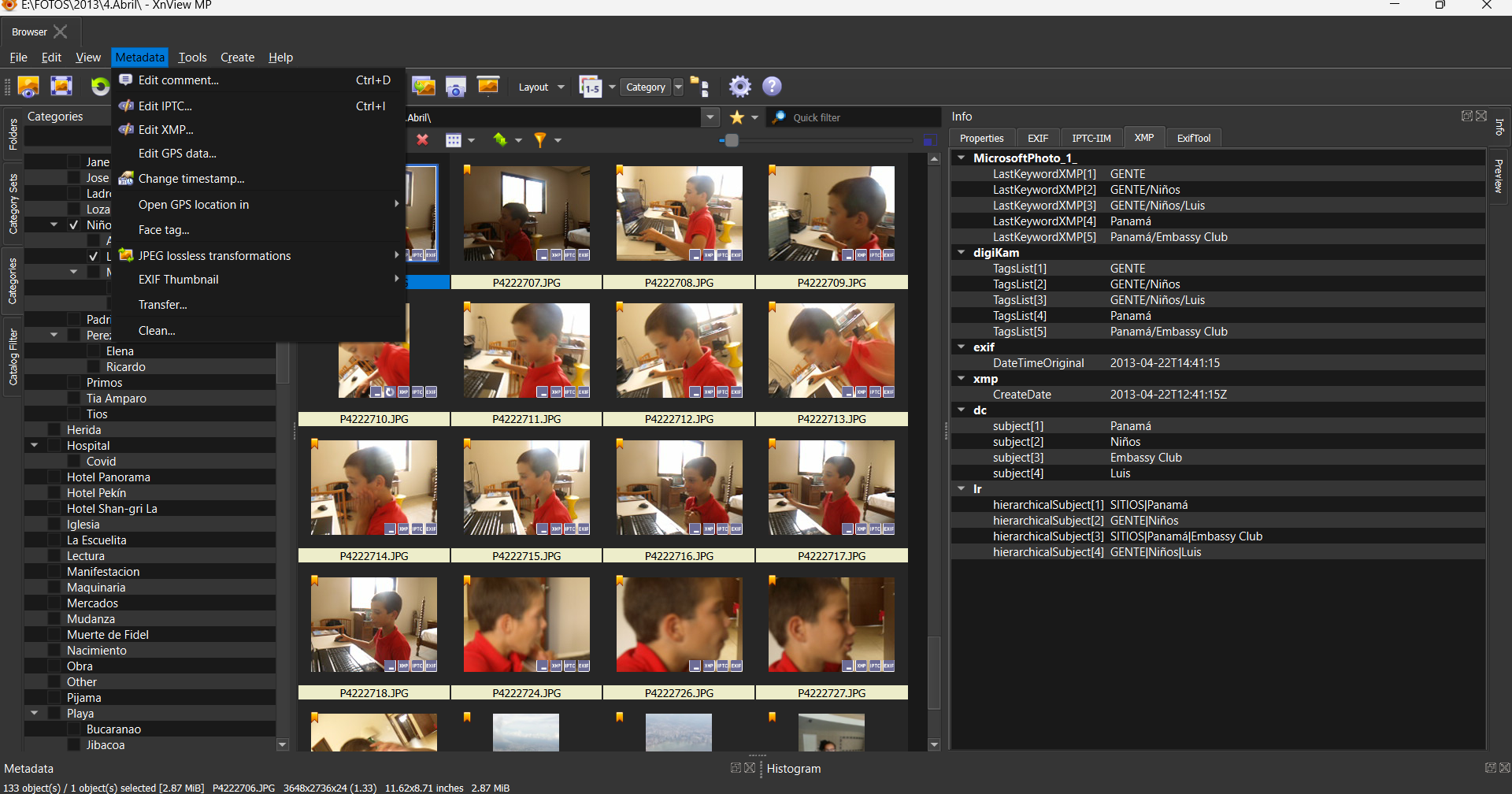Toggle the Herida category checkbox
1512x794 pixels.
pyautogui.click(x=54, y=430)
